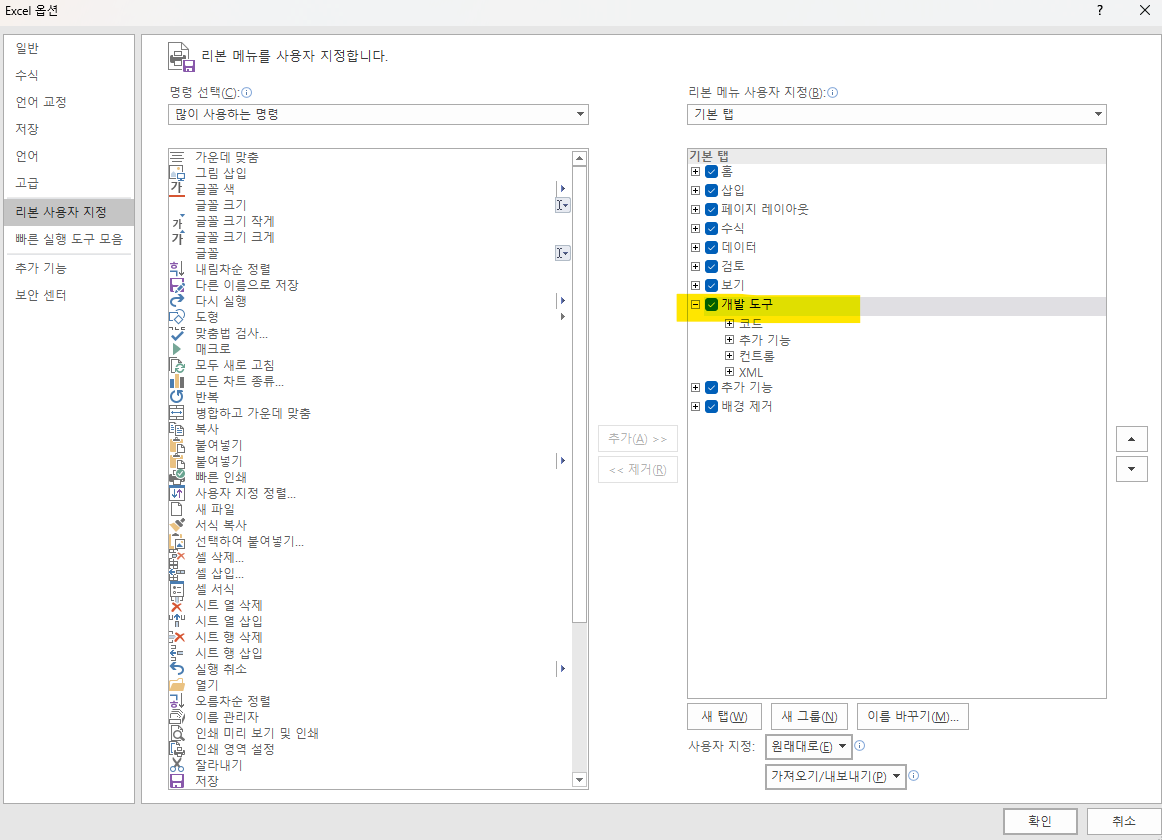Toggle the 페이지 레이아웃 checkbox
This screenshot has width=1162, height=840.
[x=711, y=209]
